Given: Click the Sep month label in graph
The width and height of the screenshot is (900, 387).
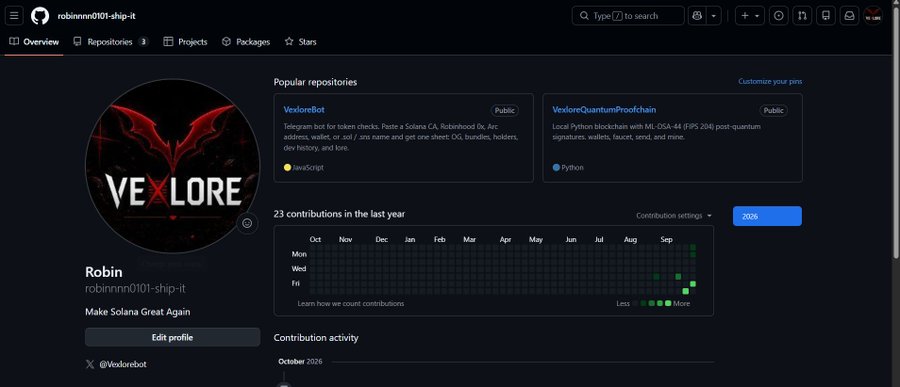Looking at the screenshot, I should pyautogui.click(x=666, y=239).
